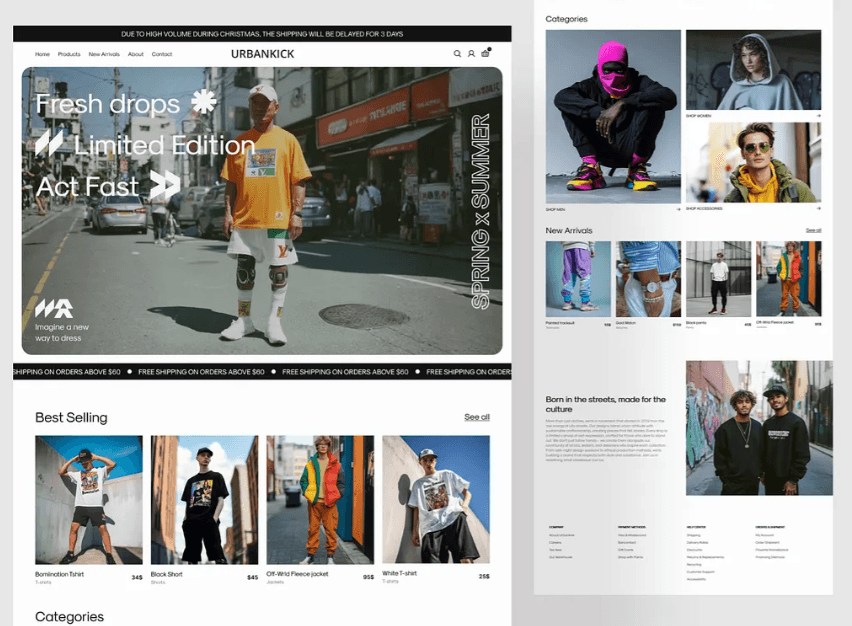
Task: Click the Shop Accessories arrow icon
Action: click(x=818, y=209)
